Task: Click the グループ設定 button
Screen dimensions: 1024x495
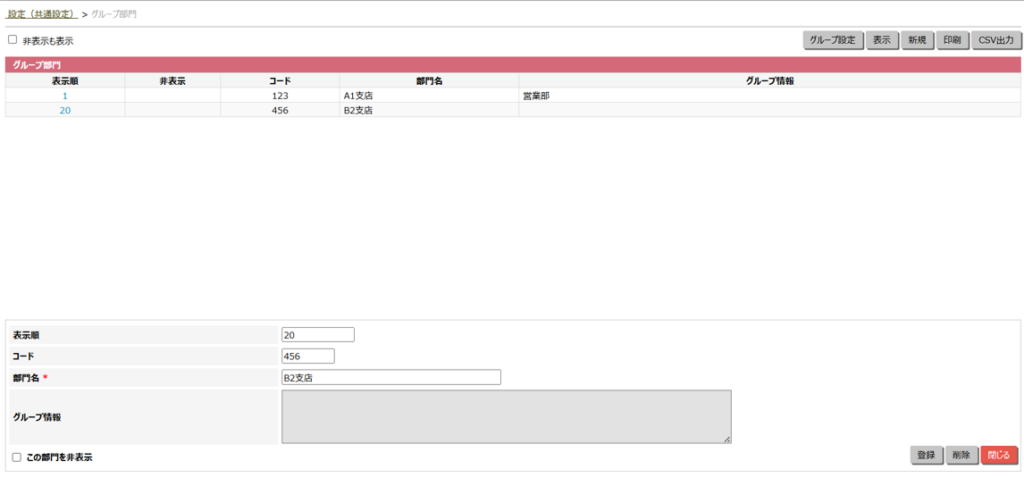Action: pyautogui.click(x=832, y=40)
